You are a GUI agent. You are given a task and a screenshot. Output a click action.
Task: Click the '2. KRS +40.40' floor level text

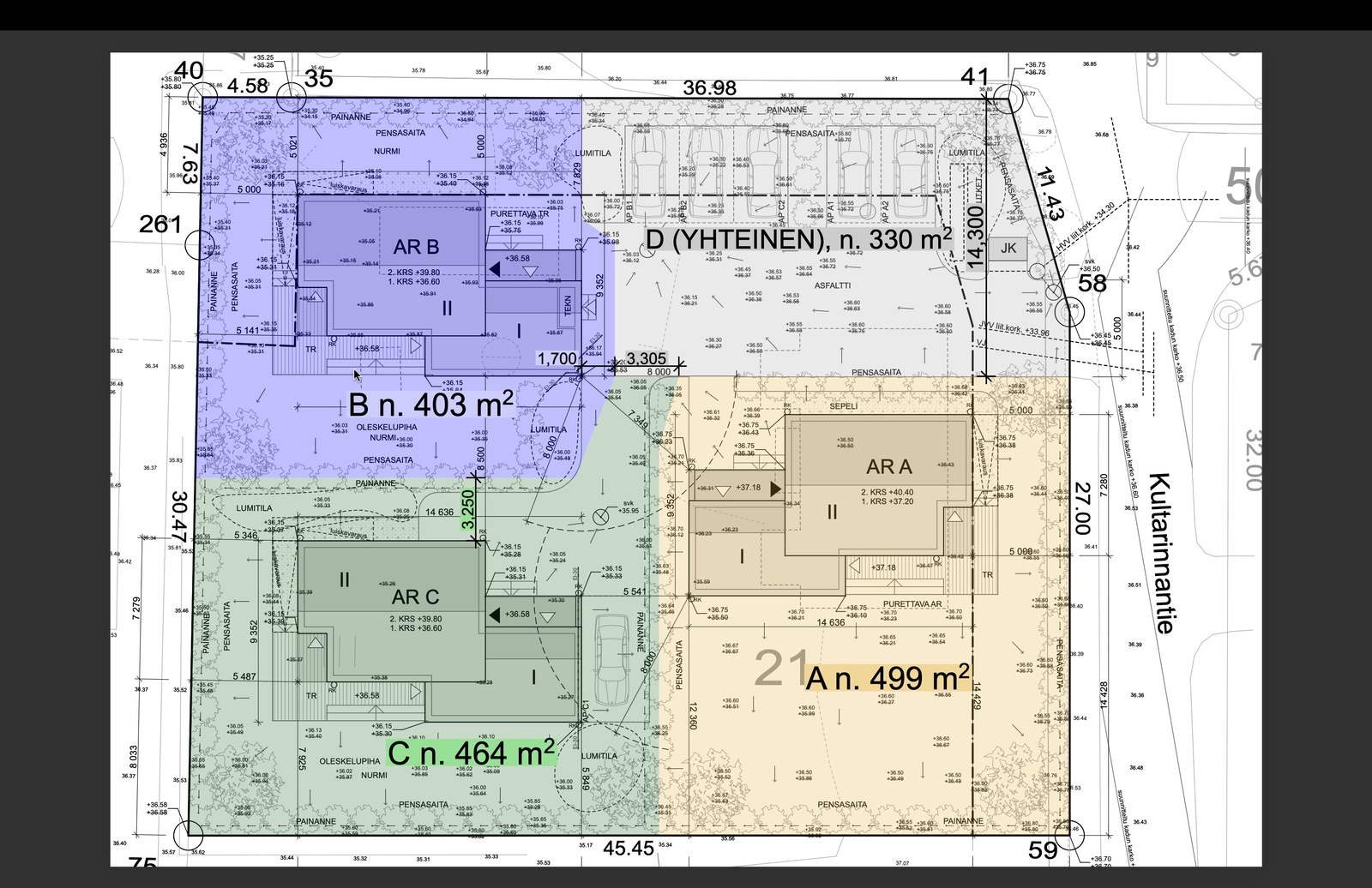887,492
